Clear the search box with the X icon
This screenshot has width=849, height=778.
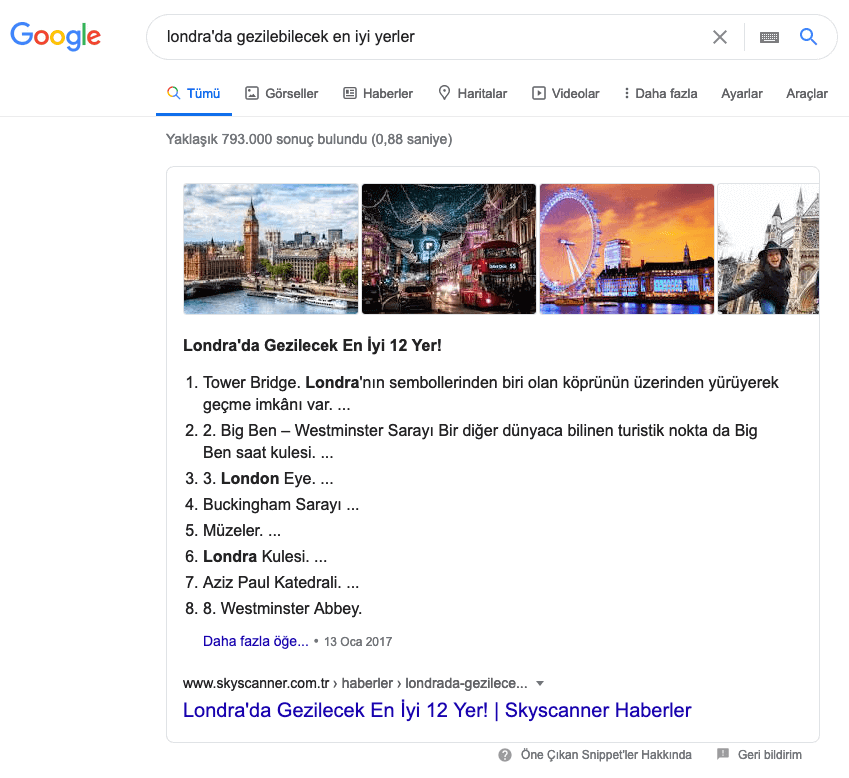pos(720,37)
